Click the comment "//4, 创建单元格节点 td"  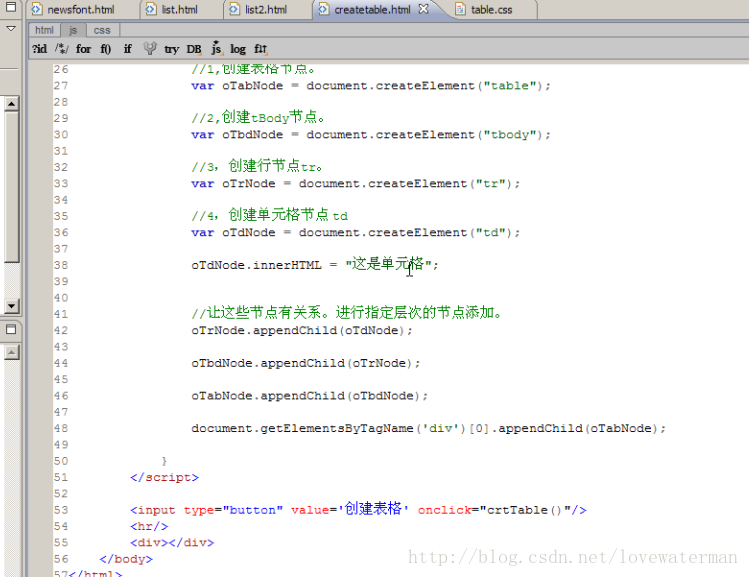[269, 215]
